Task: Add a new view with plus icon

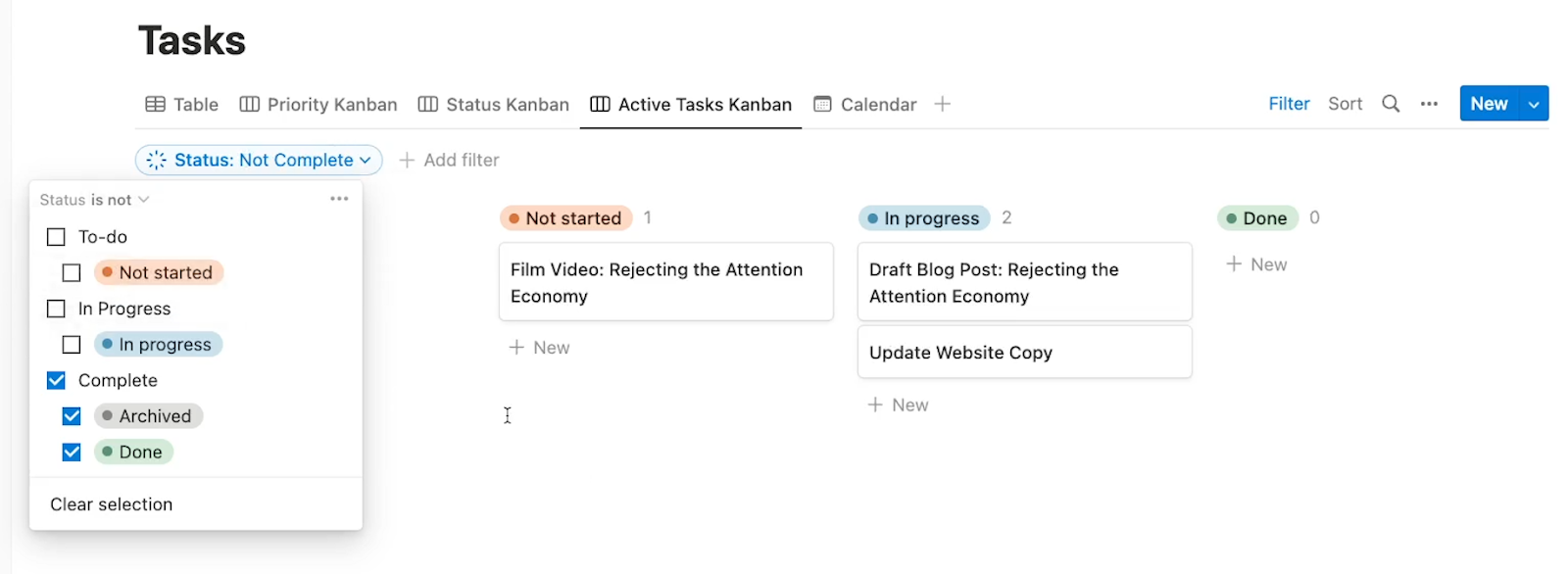Action: tap(942, 104)
